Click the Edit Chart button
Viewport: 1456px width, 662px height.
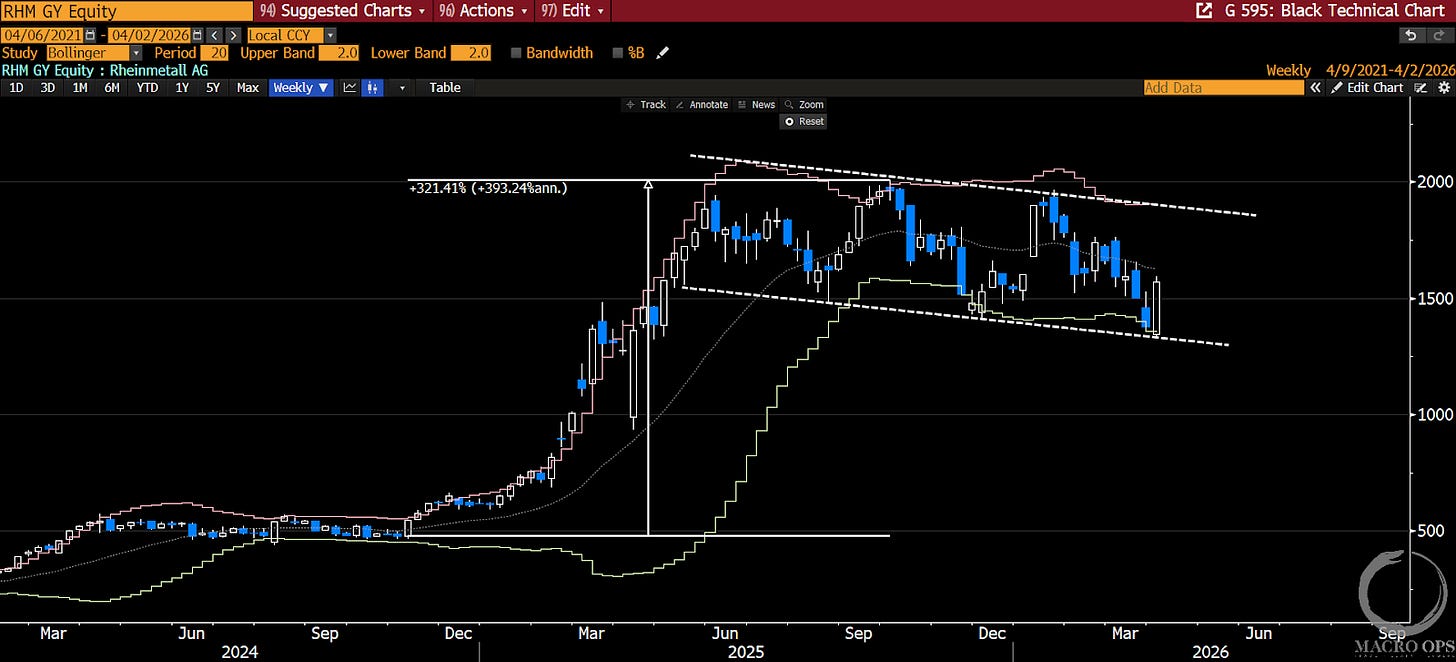point(1366,87)
